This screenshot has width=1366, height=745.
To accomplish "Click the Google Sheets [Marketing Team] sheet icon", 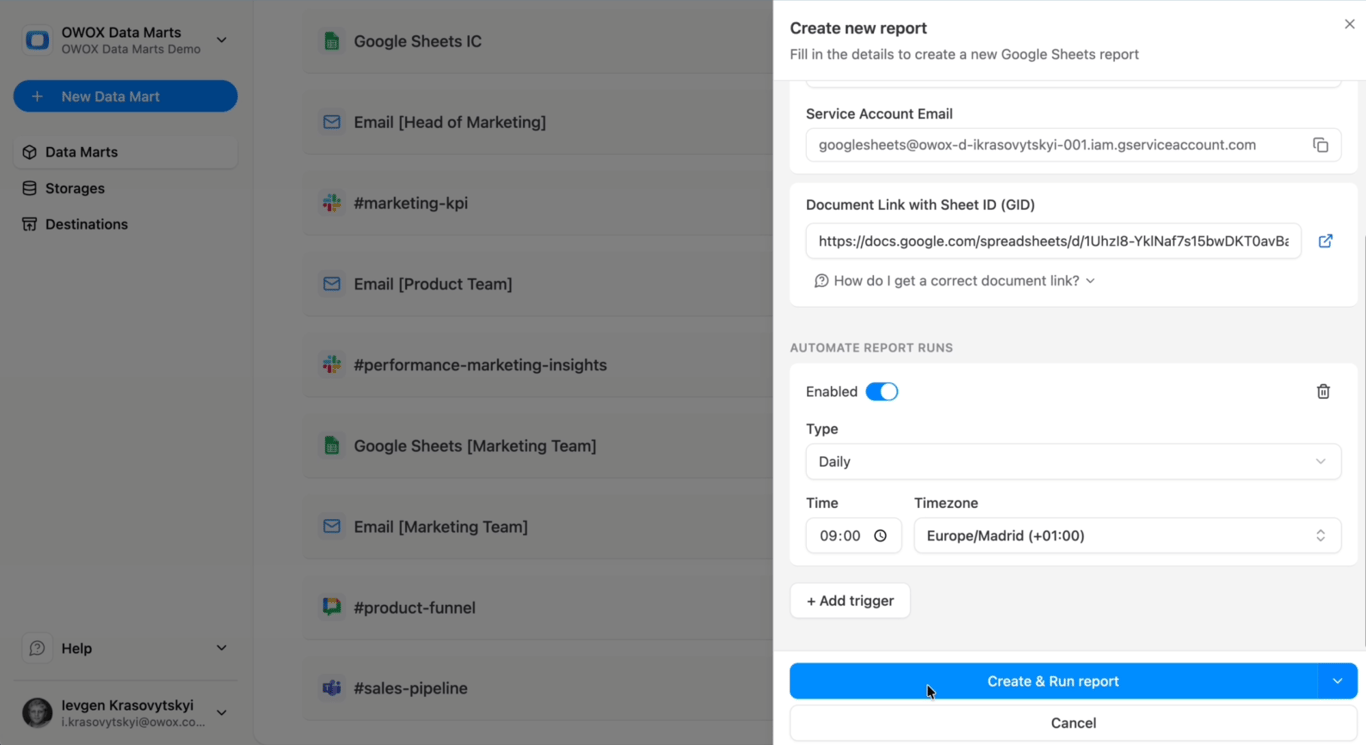I will pyautogui.click(x=332, y=446).
